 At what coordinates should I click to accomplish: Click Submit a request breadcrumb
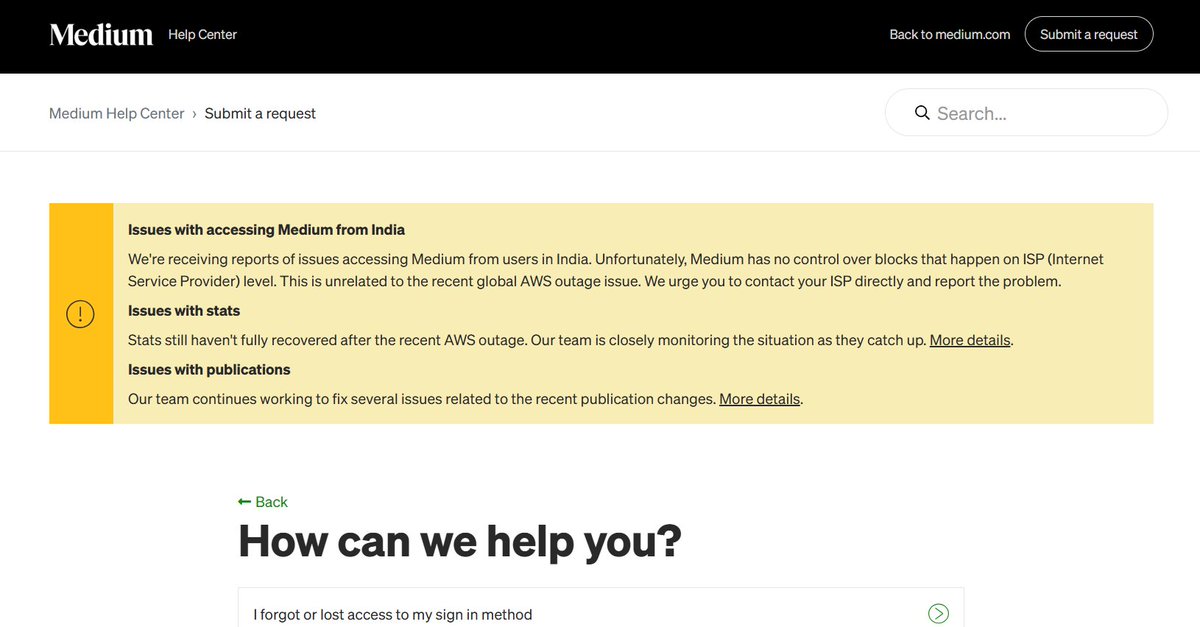[x=260, y=113]
